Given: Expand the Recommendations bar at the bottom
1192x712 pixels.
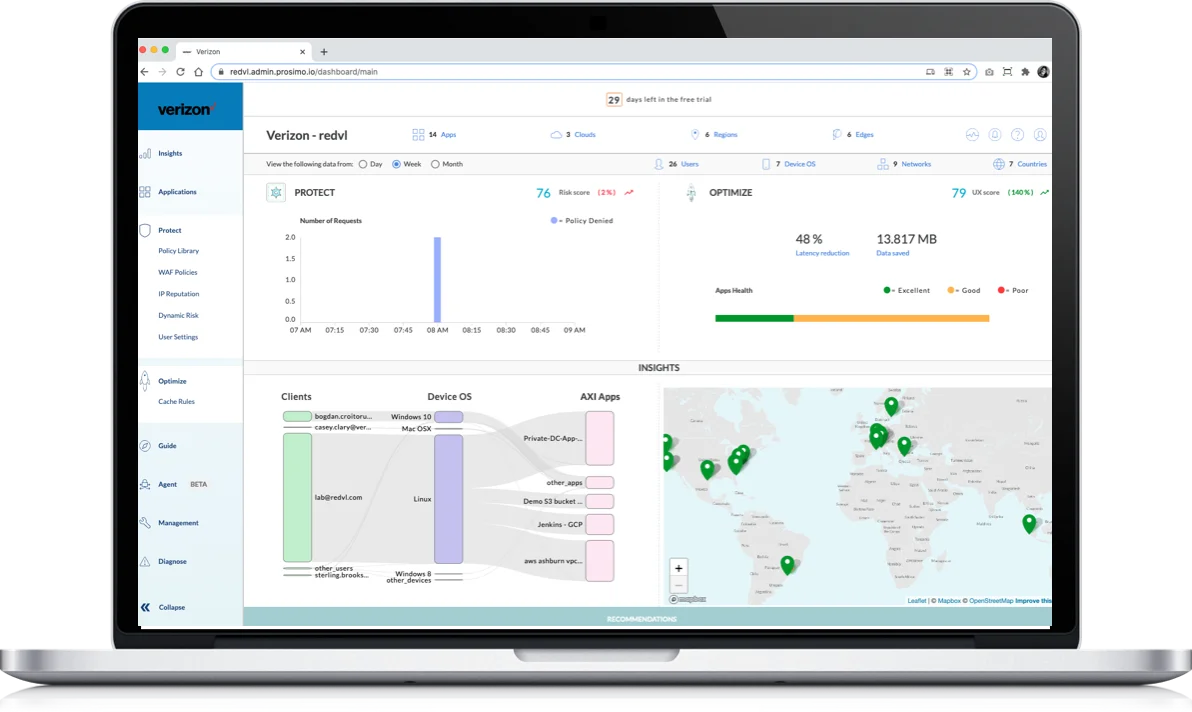Looking at the screenshot, I should point(641,619).
